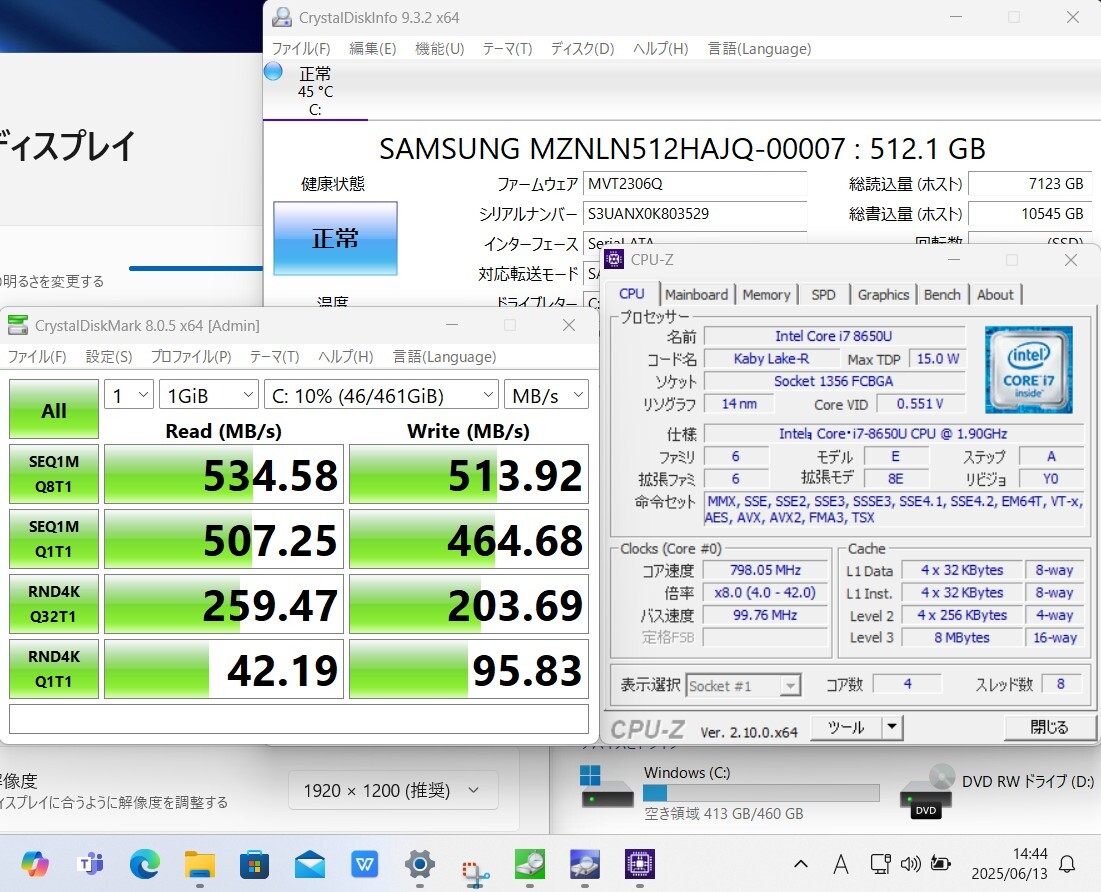Open the test count dropdown showing 1
Screen dimensions: 1101x892
129,396
